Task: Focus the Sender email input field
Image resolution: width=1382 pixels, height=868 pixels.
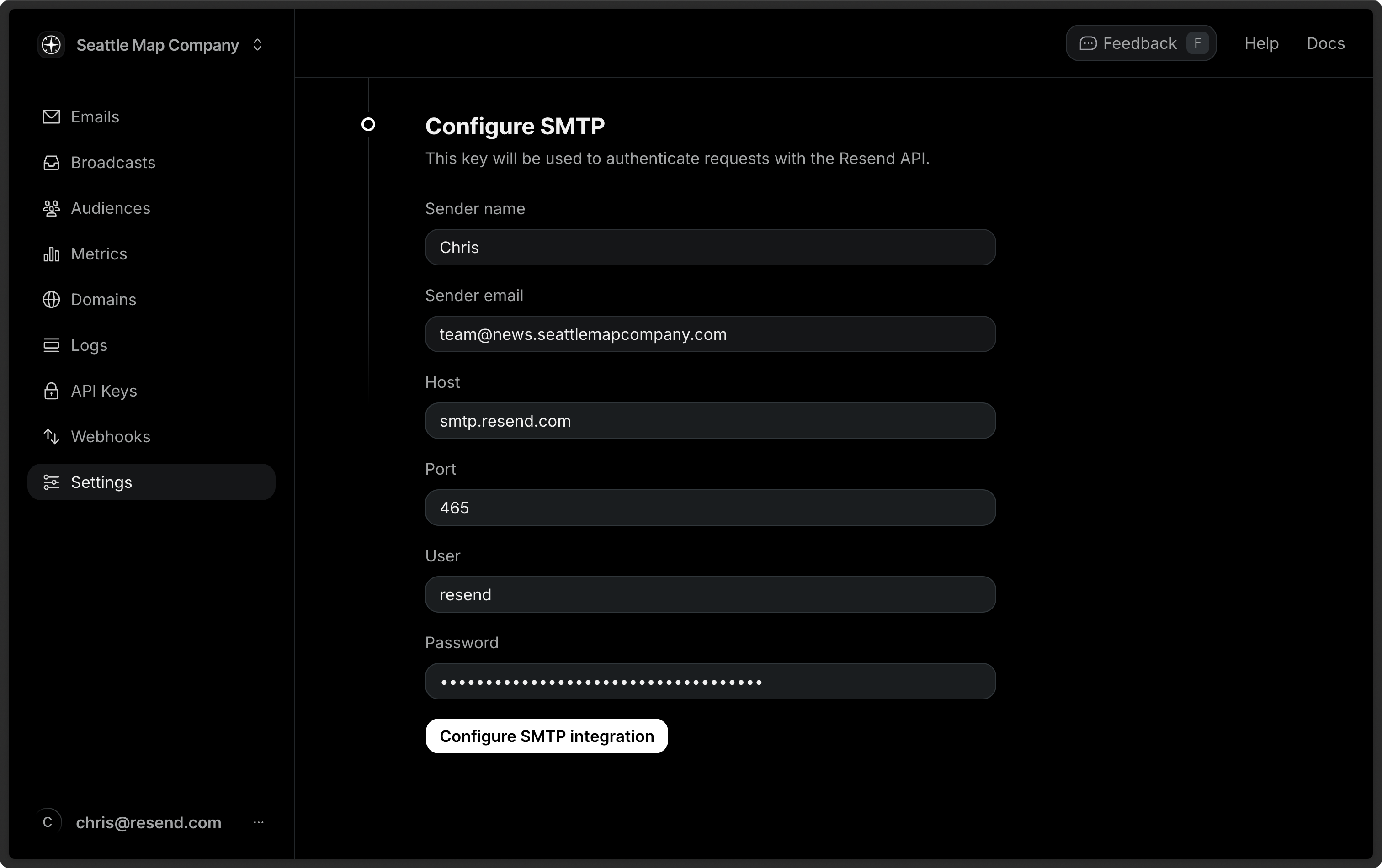Action: click(x=710, y=334)
